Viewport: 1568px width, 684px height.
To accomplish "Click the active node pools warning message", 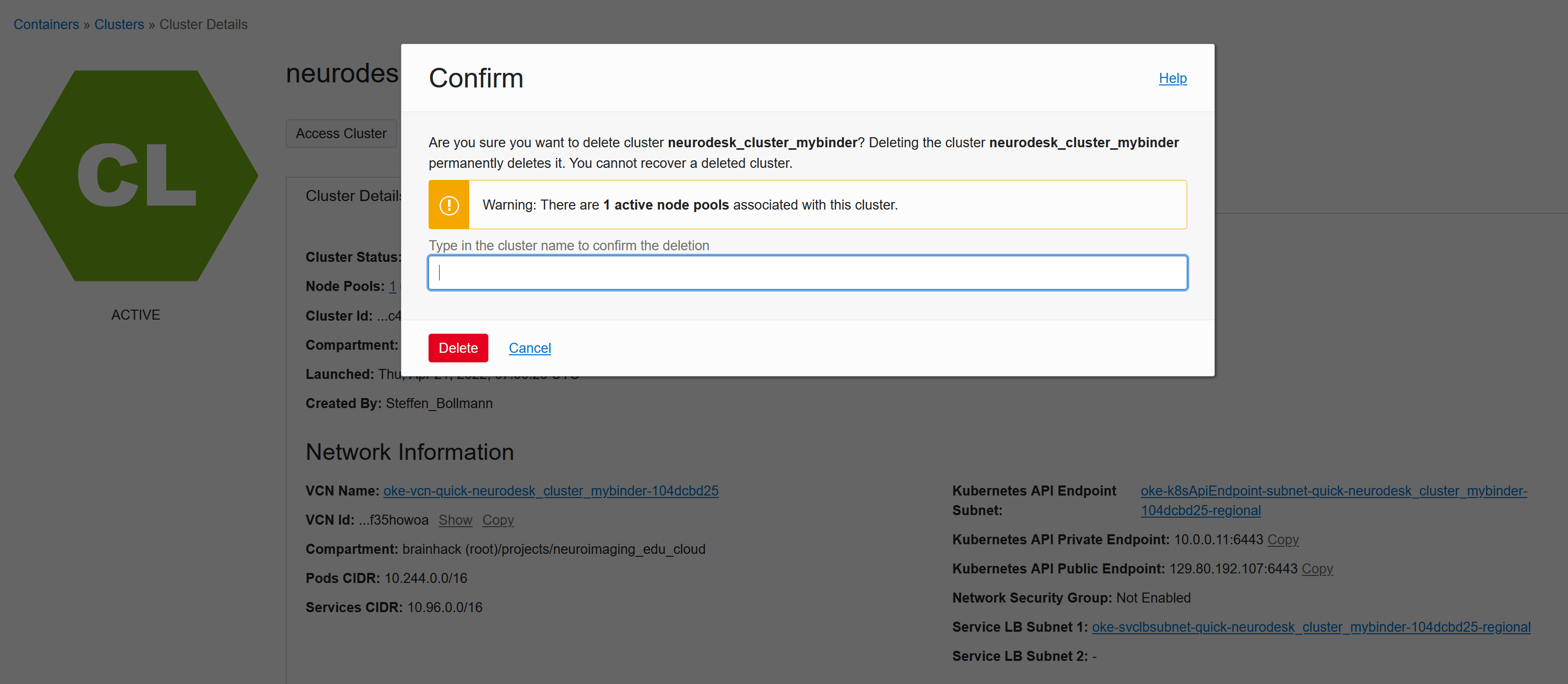I will tap(690, 205).
